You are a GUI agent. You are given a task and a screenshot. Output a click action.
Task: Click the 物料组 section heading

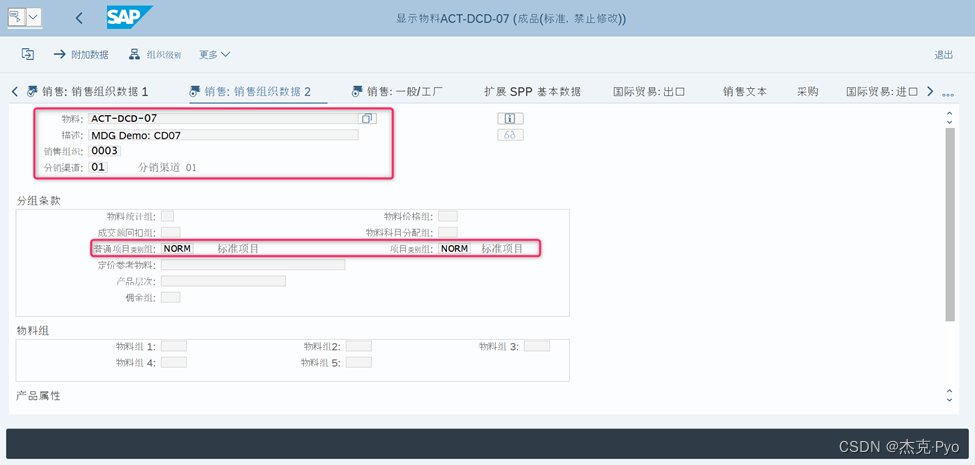coord(33,330)
